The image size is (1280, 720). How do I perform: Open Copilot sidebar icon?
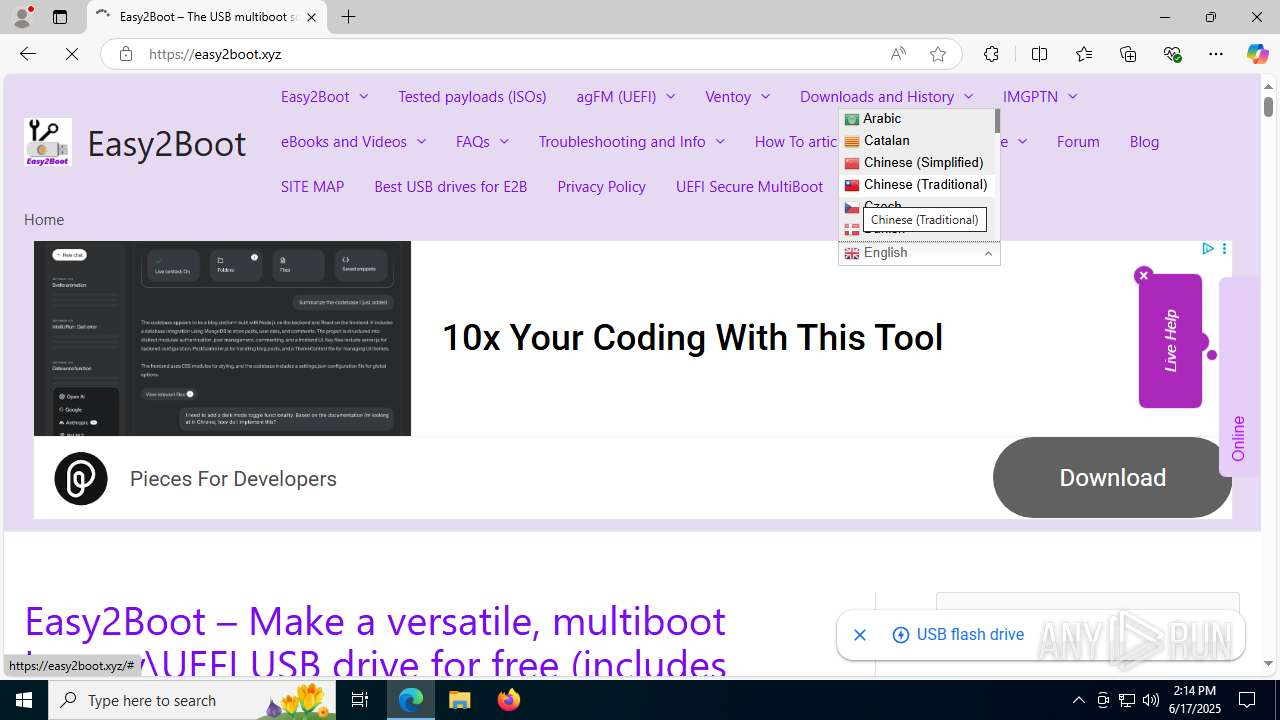pyautogui.click(x=1257, y=54)
